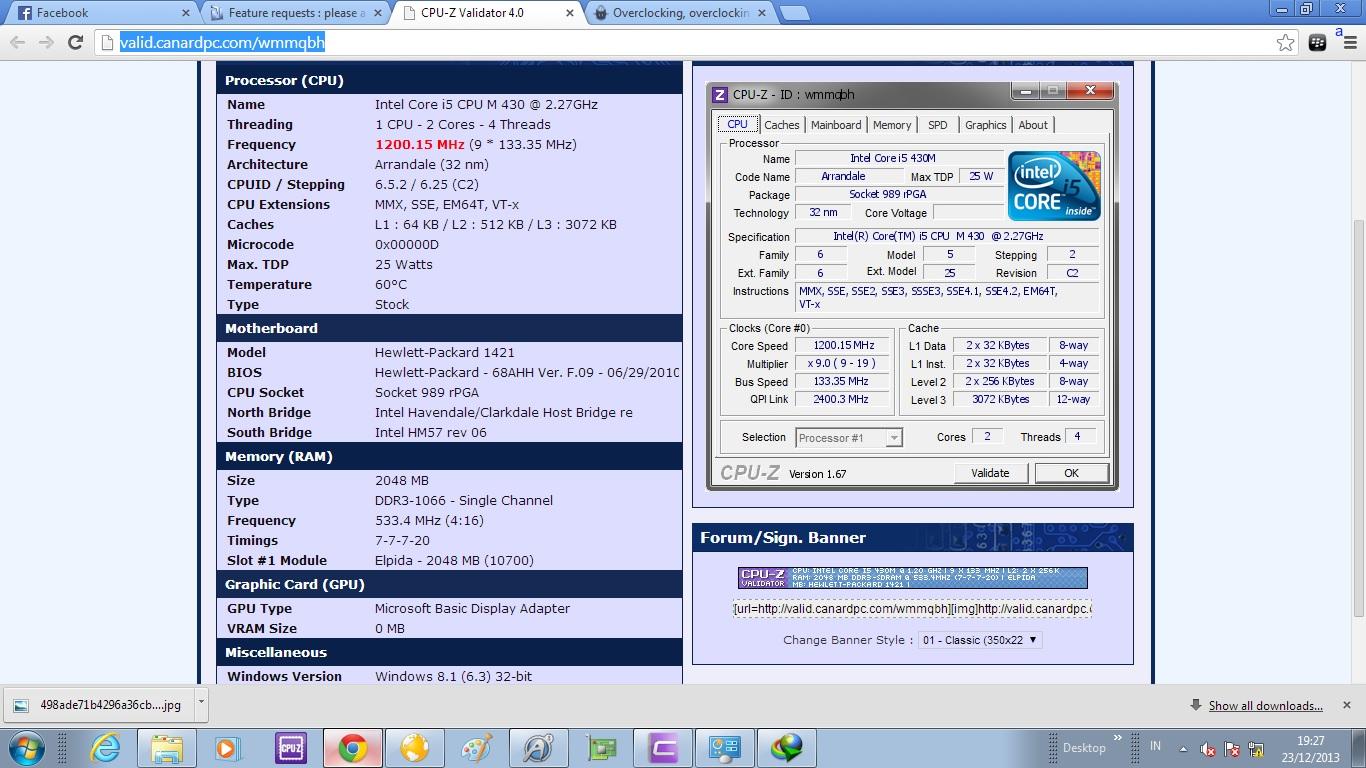
Task: Click the Intel Core i5 inside logo
Action: point(1054,185)
